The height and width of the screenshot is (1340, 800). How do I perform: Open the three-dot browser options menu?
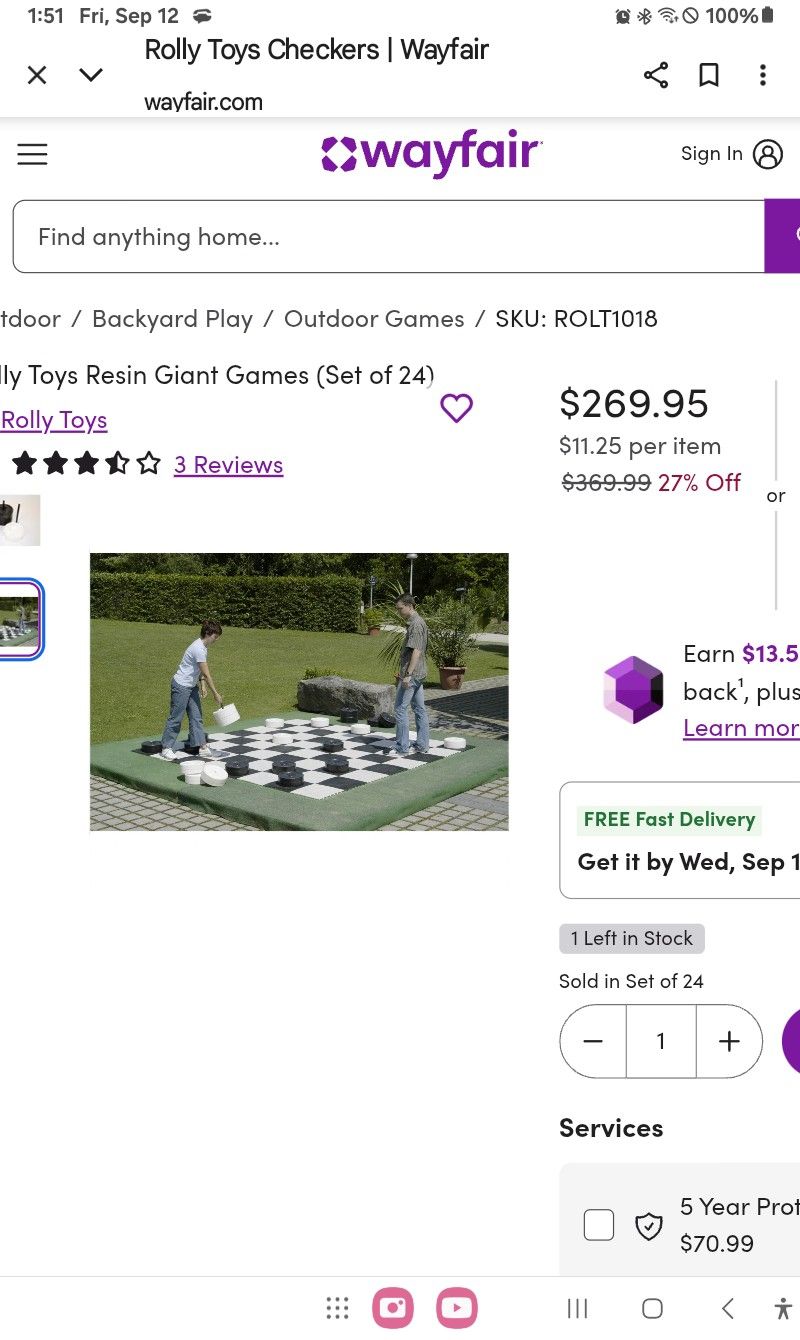[x=762, y=75]
